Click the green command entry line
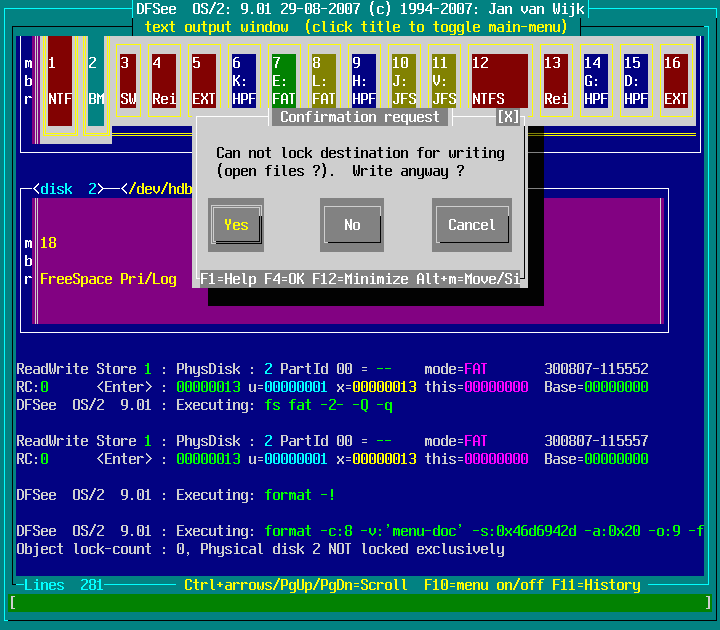 pos(360,603)
